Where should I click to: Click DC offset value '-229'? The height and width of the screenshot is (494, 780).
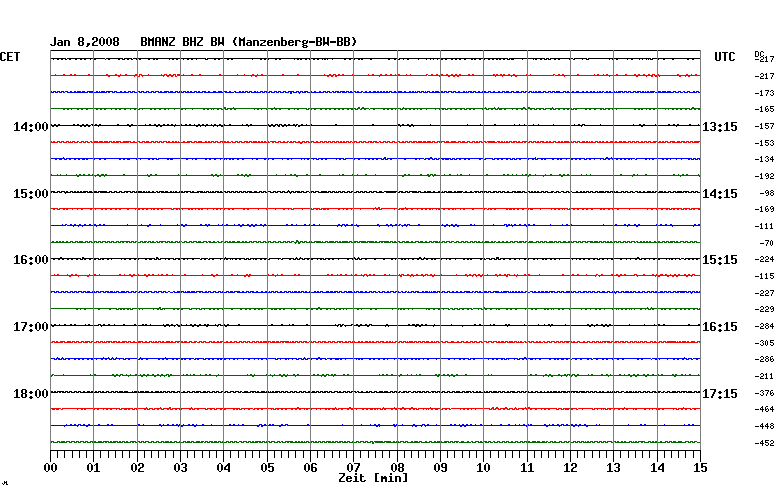tap(765, 309)
